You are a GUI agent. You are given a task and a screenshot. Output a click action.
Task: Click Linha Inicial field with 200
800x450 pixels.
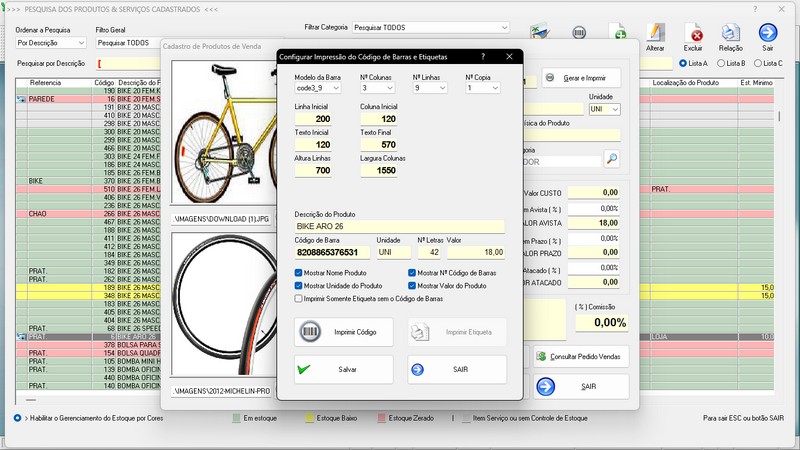pyautogui.click(x=313, y=119)
